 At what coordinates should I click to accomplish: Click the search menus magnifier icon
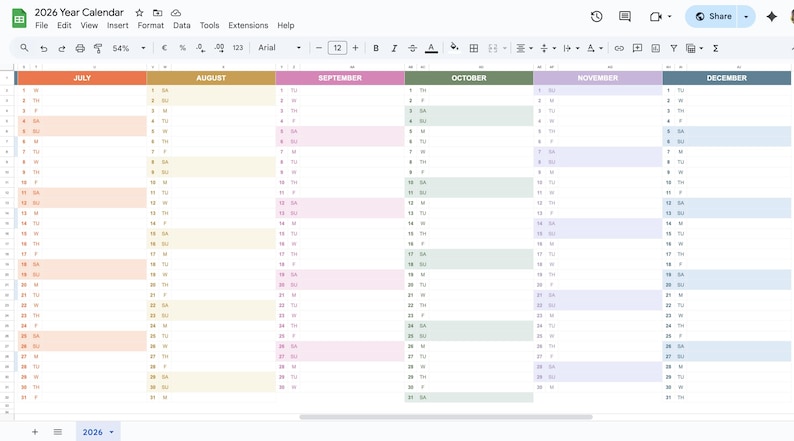24,48
